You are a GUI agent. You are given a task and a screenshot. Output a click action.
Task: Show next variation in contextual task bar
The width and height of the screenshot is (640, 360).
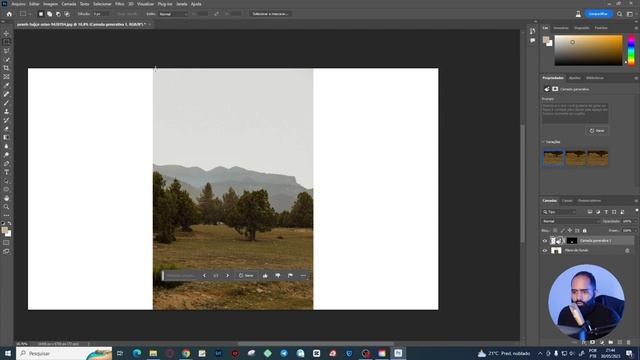click(228, 276)
